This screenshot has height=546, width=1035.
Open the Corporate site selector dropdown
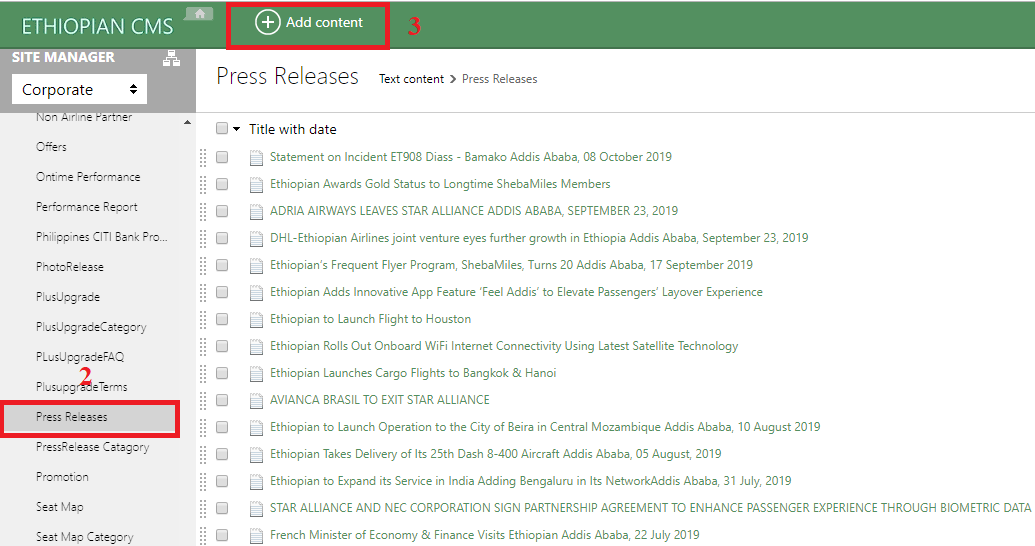point(79,89)
